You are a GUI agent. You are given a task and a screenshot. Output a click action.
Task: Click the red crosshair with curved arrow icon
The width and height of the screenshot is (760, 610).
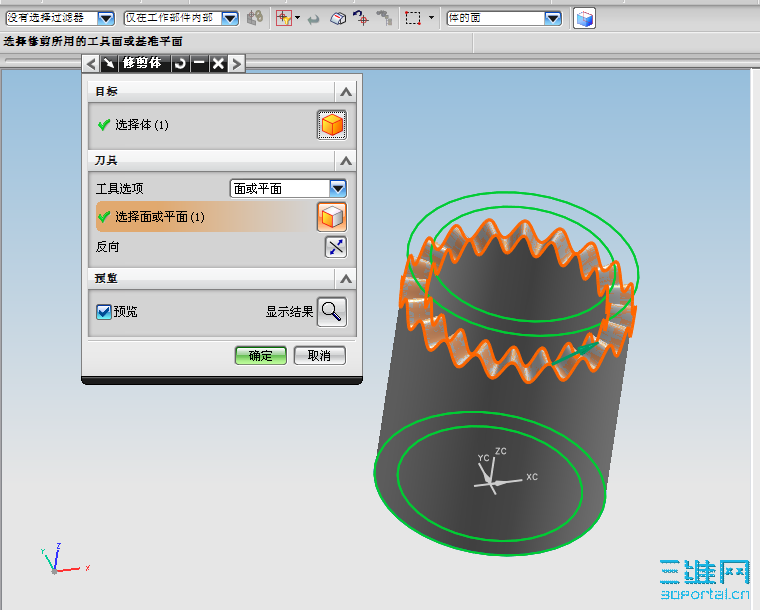point(361,18)
